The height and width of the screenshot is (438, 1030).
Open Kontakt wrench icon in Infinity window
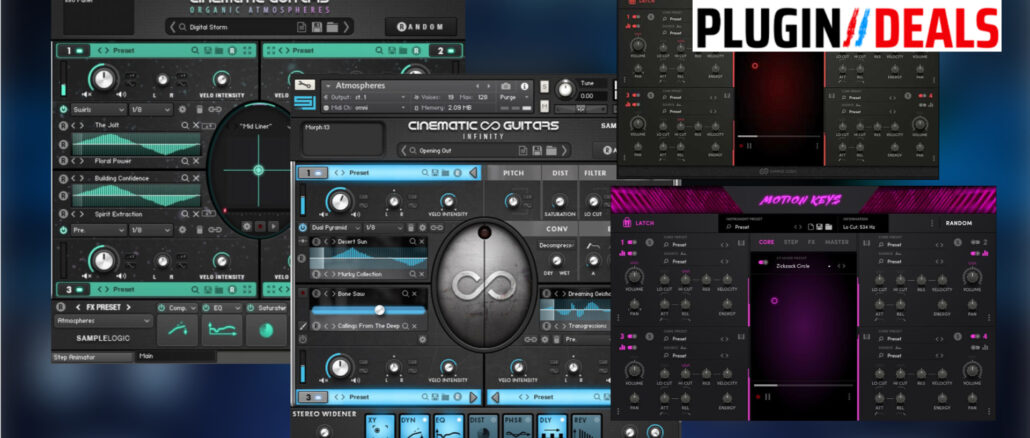pyautogui.click(x=305, y=85)
